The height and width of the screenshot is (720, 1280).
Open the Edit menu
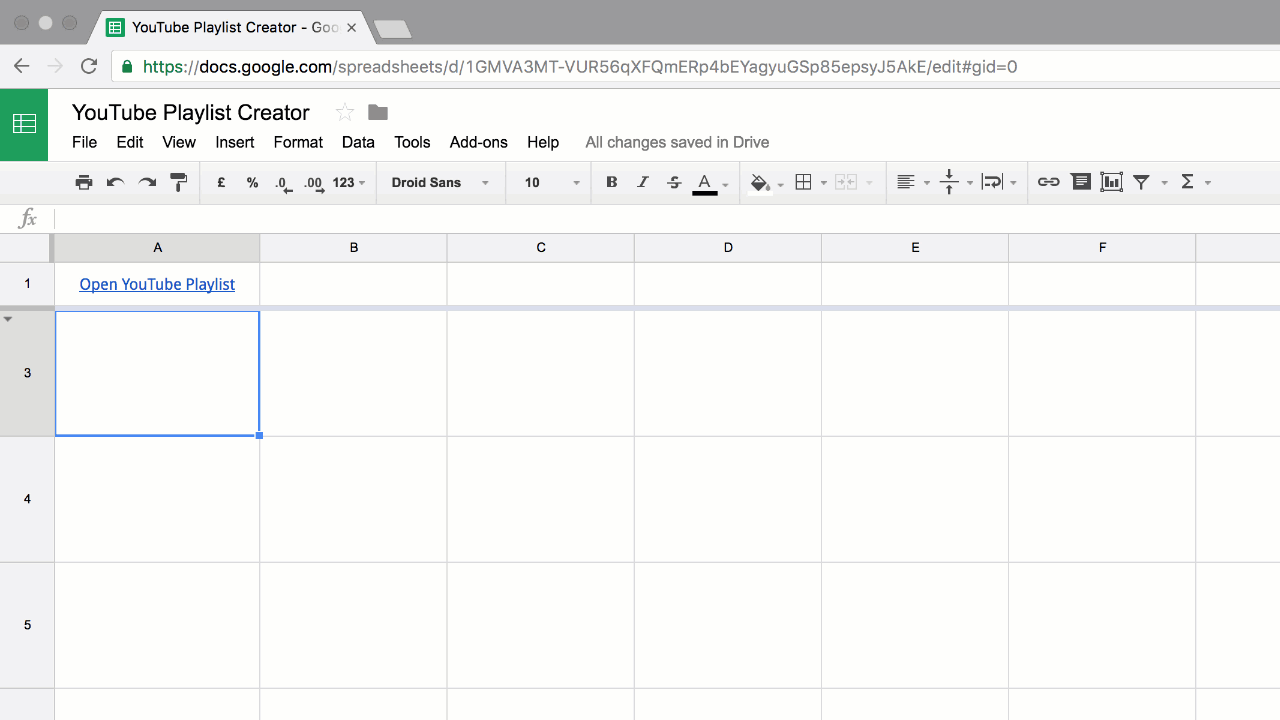[x=130, y=142]
